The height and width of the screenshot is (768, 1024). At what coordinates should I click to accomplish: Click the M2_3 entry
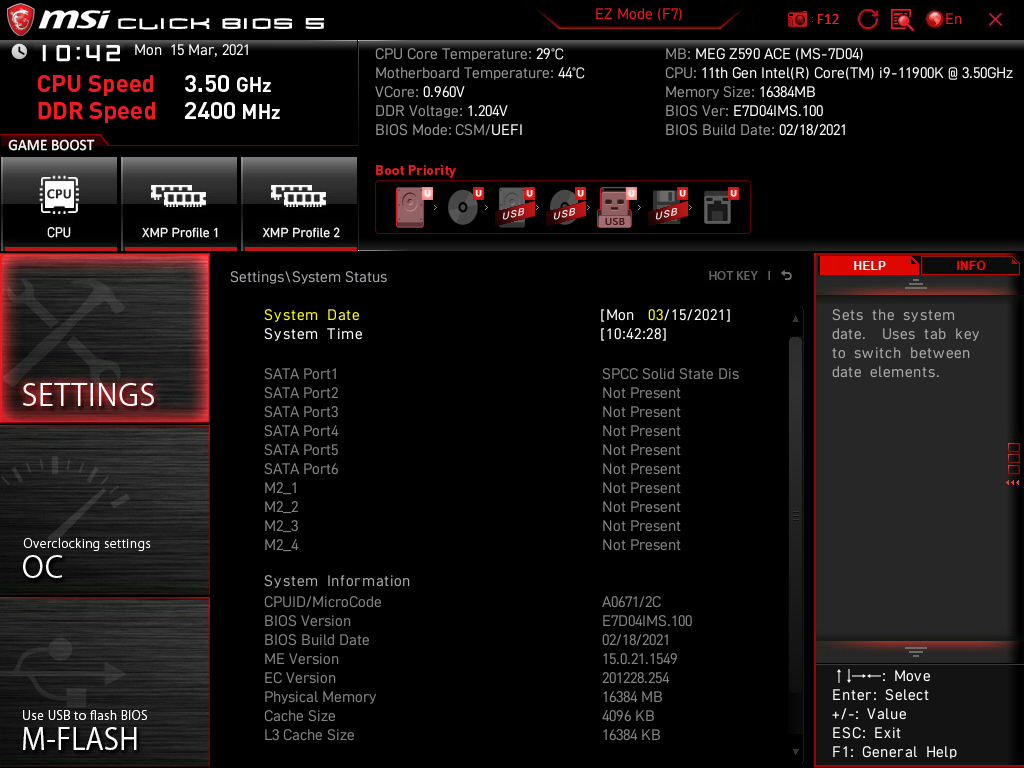[x=473, y=526]
